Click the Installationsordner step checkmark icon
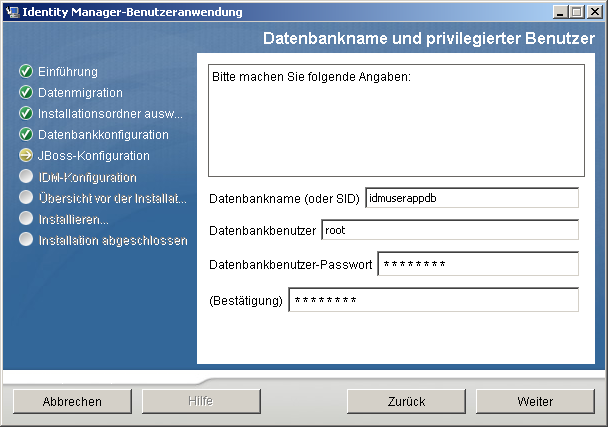This screenshot has height=427, width=608. [x=26, y=114]
